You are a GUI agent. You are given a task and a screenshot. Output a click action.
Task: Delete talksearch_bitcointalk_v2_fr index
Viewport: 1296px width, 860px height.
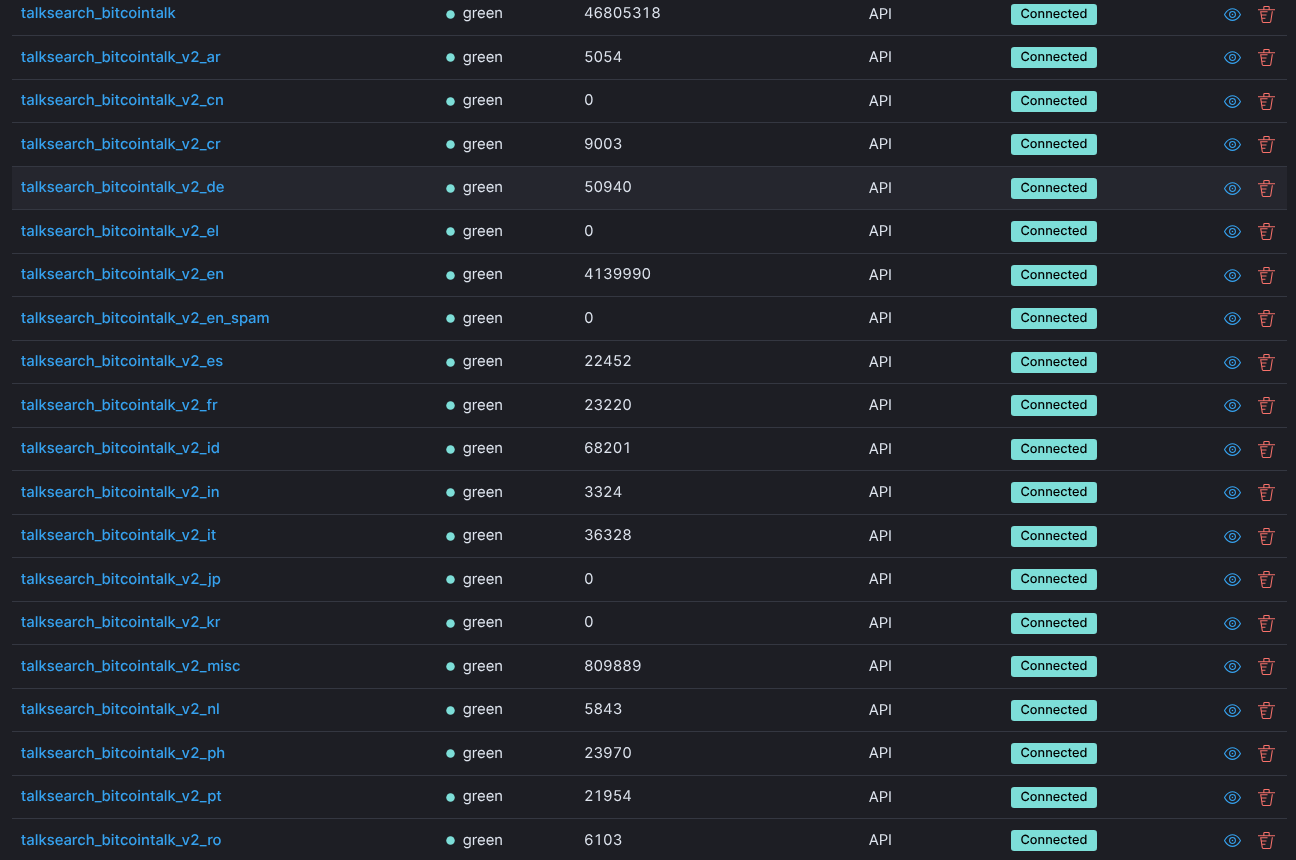point(1266,405)
